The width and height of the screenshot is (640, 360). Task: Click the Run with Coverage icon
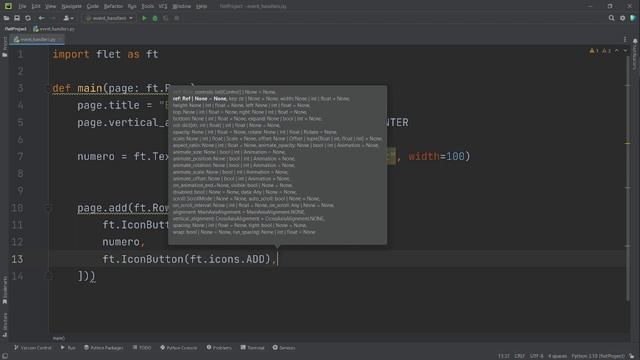[165, 18]
